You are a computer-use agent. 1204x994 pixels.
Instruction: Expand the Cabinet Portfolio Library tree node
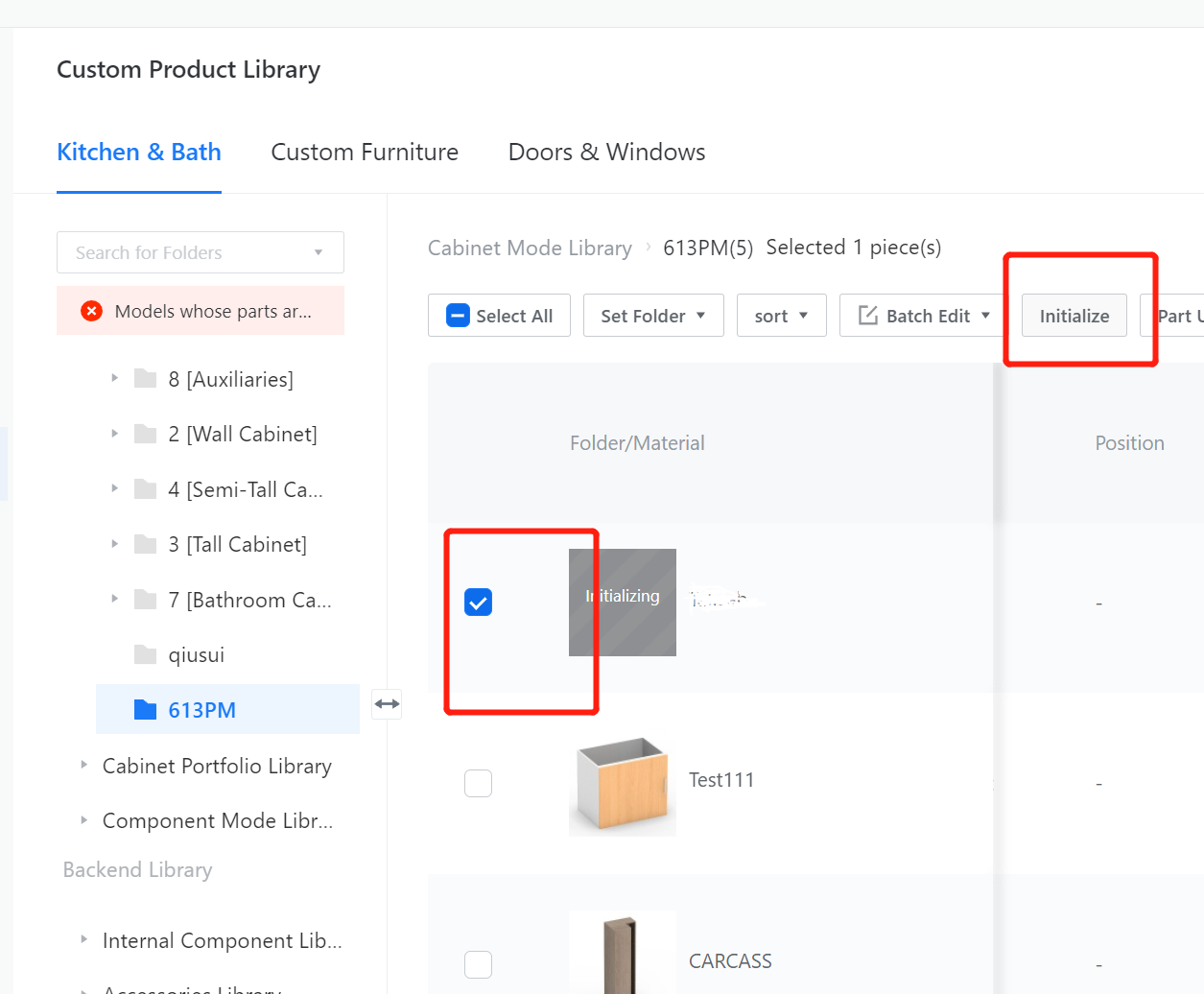(84, 766)
